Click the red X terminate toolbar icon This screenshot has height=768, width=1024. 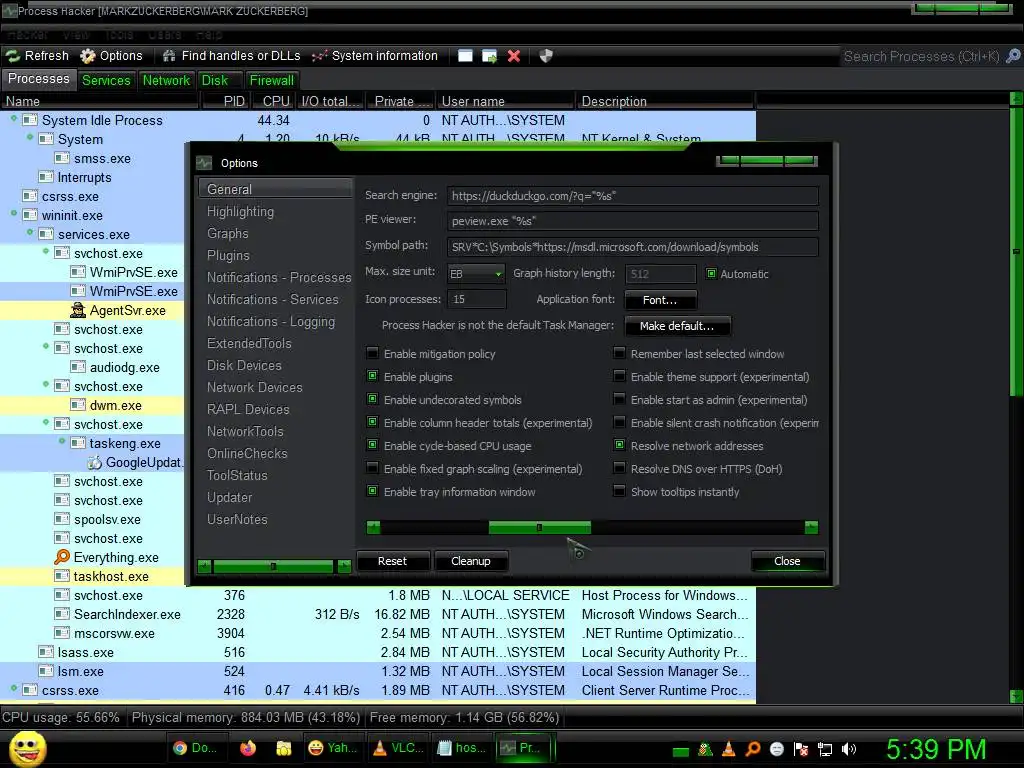514,56
